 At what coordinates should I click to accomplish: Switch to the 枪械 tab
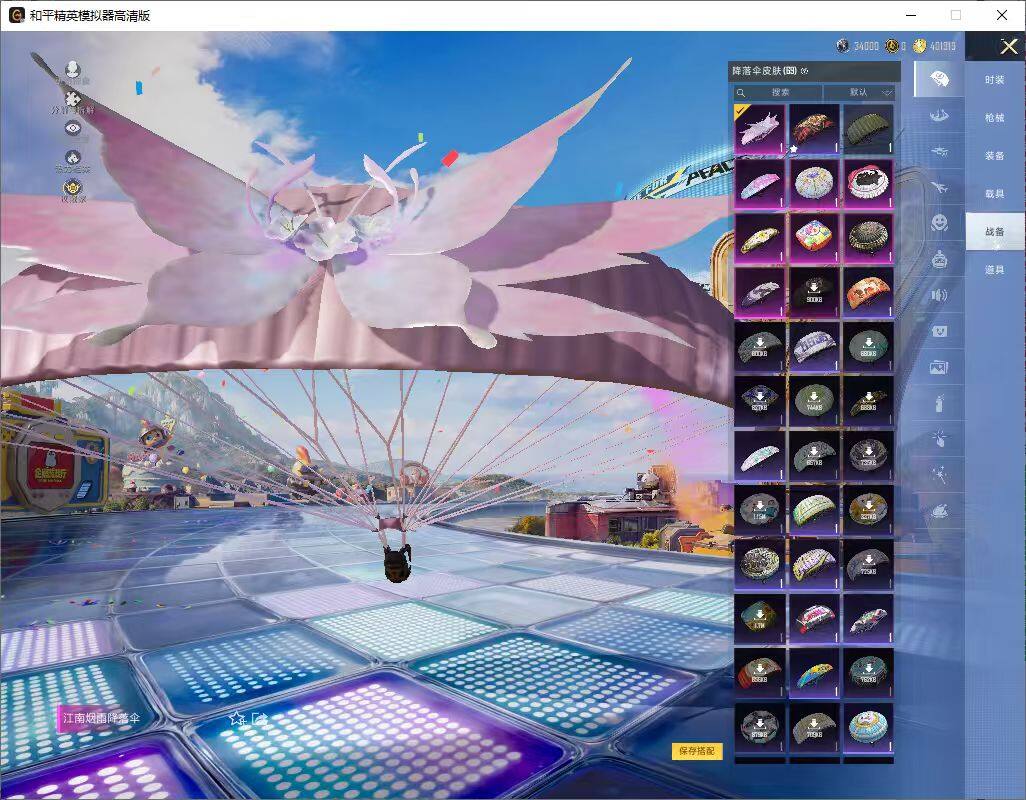click(x=995, y=118)
